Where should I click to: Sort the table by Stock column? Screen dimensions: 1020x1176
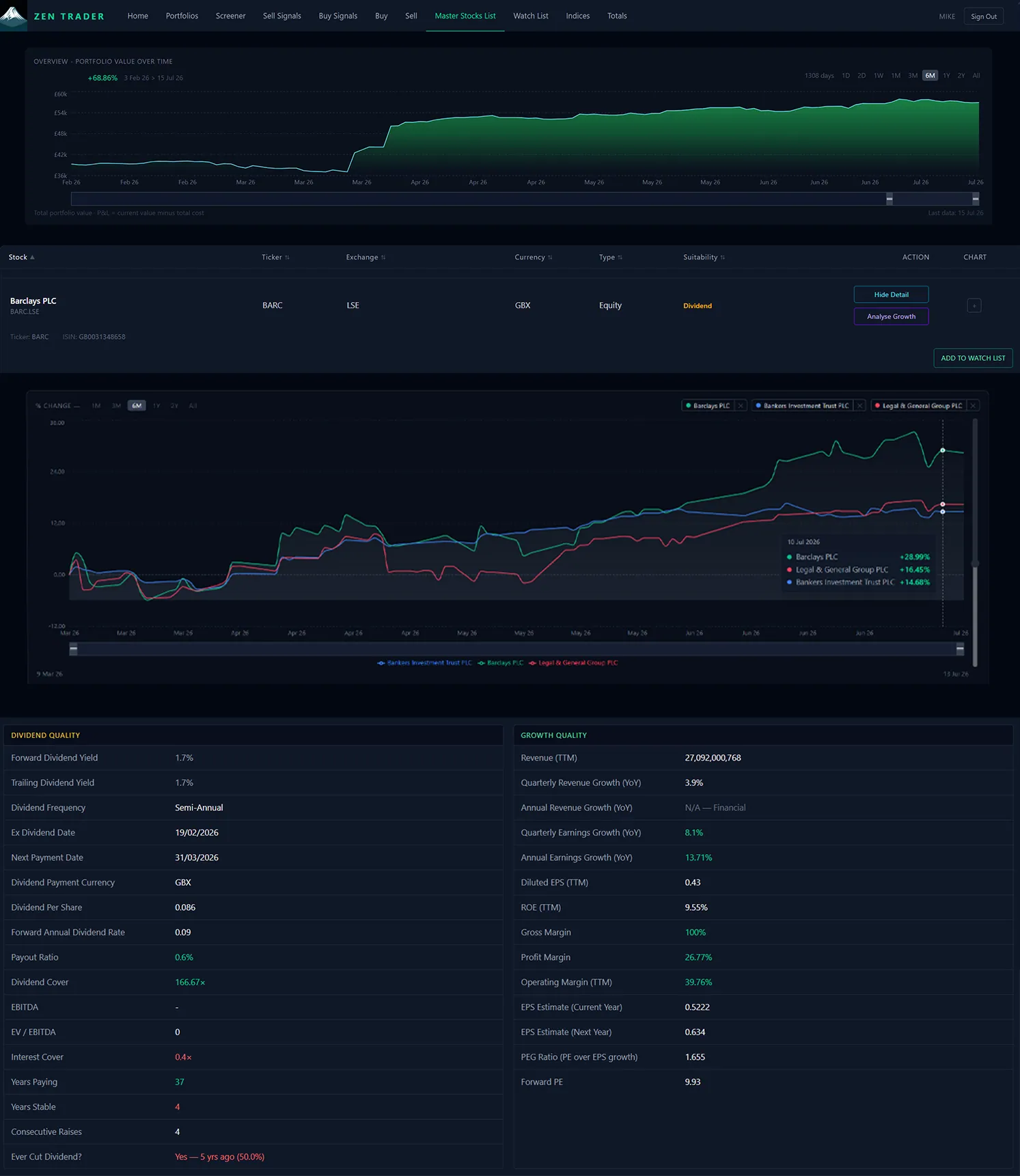click(x=21, y=258)
